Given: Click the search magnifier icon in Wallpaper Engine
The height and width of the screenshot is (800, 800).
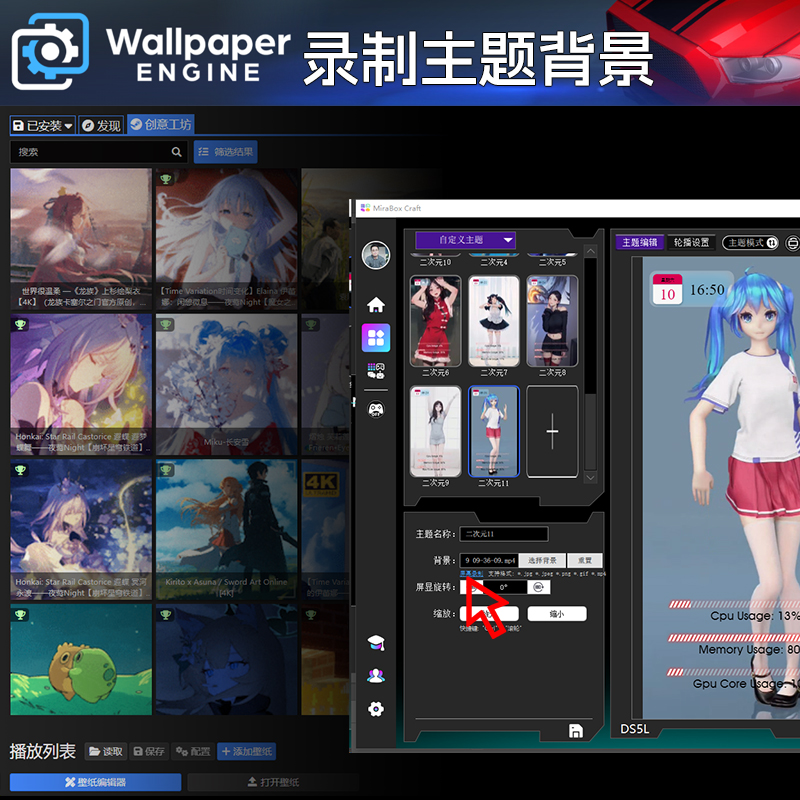Looking at the screenshot, I should 177,152.
